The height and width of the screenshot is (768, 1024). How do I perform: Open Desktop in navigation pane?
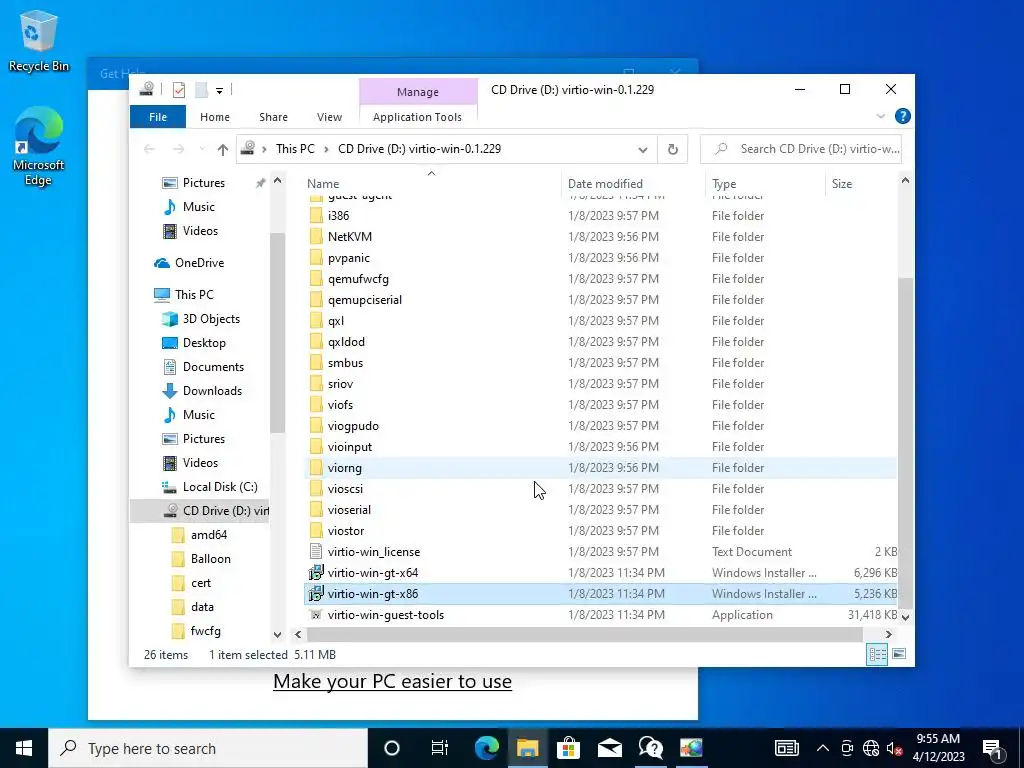pos(194,343)
